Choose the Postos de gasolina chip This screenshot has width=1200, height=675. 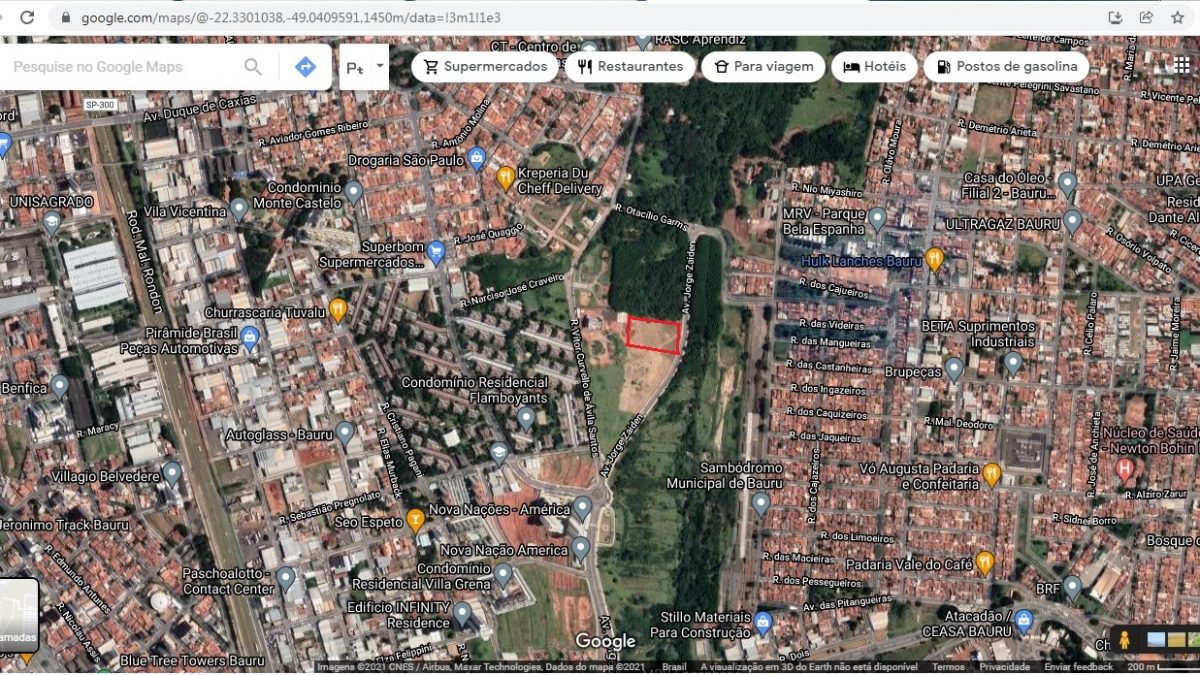(x=1006, y=66)
